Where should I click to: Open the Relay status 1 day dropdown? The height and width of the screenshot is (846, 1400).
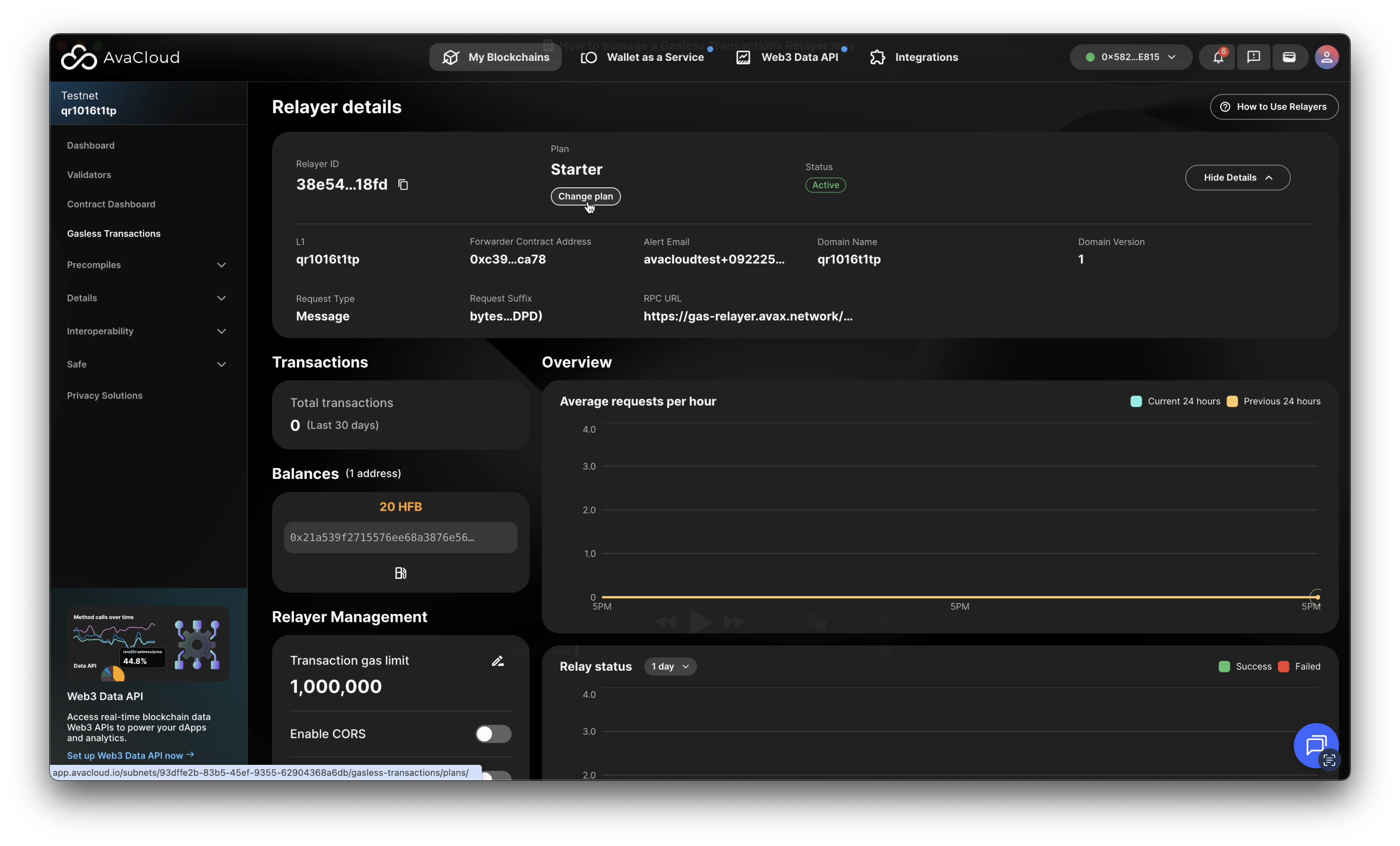(x=670, y=667)
